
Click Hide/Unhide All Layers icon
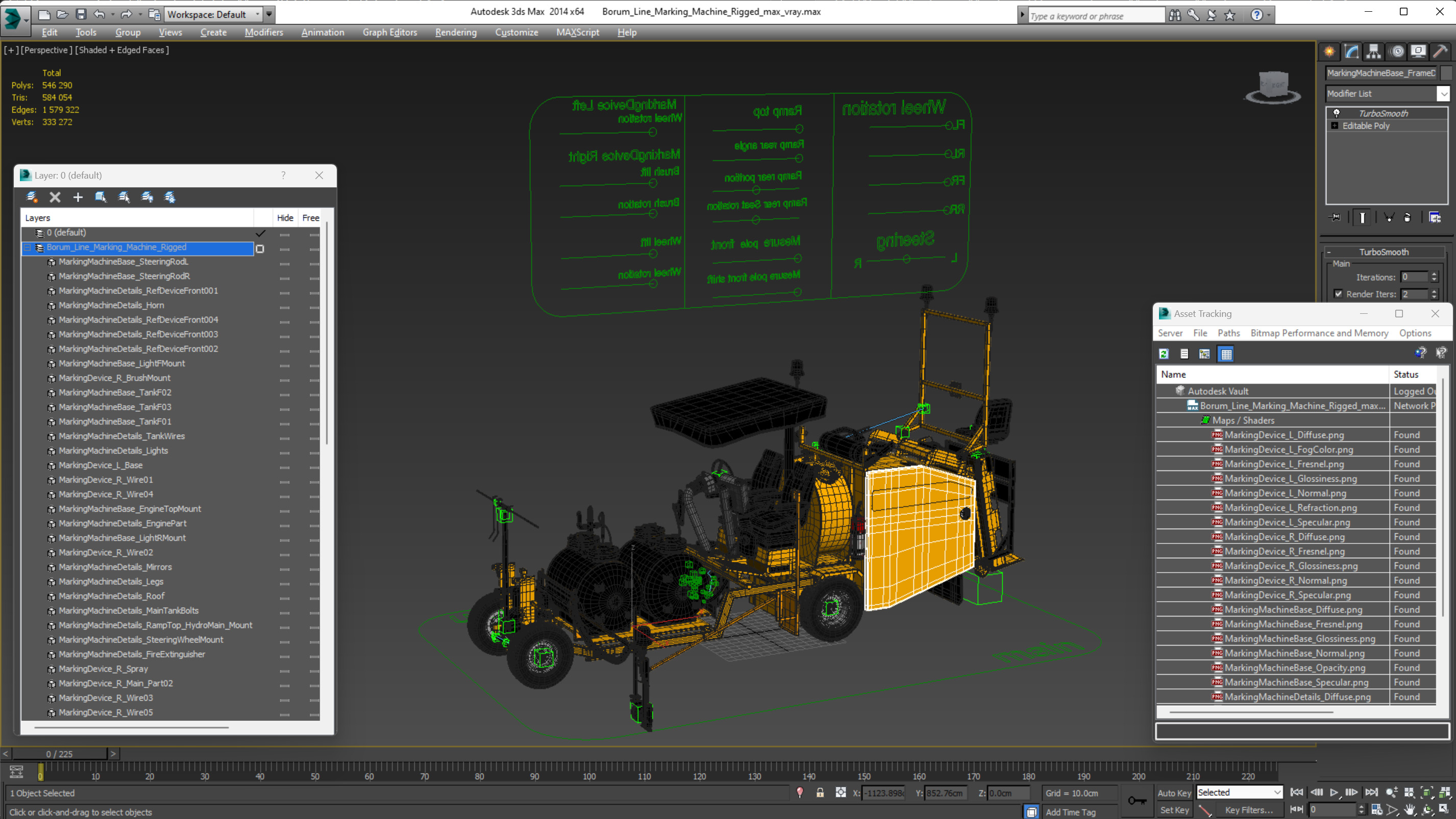(x=147, y=196)
